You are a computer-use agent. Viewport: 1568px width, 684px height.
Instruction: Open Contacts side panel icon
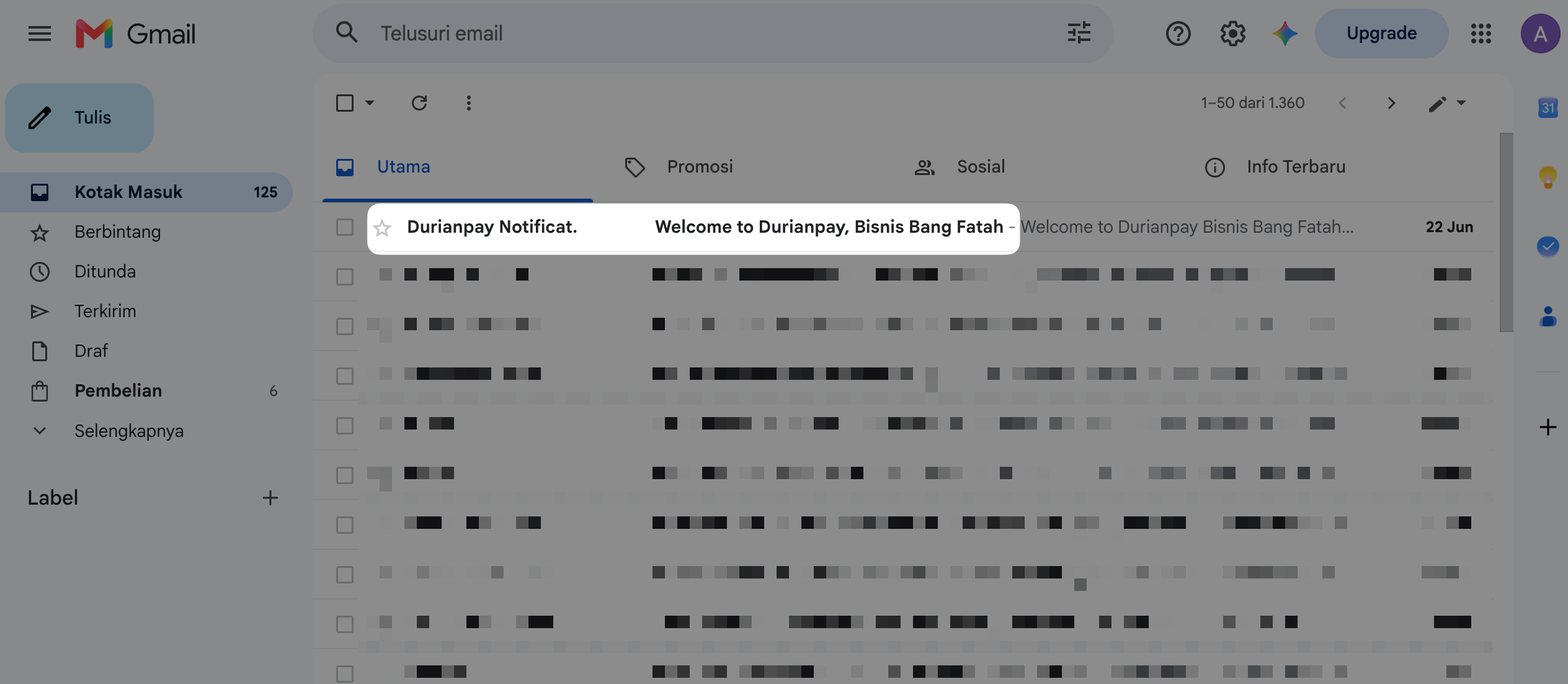tap(1548, 317)
